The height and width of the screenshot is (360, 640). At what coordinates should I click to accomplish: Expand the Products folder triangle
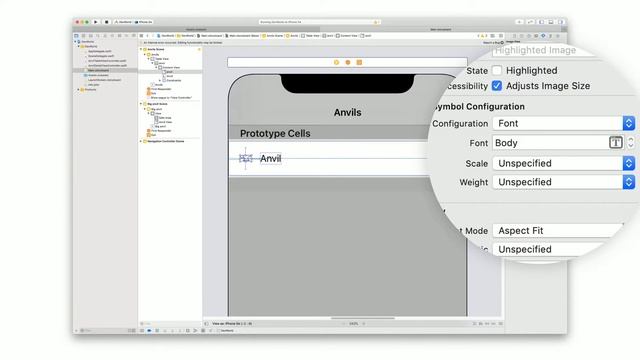click(79, 89)
